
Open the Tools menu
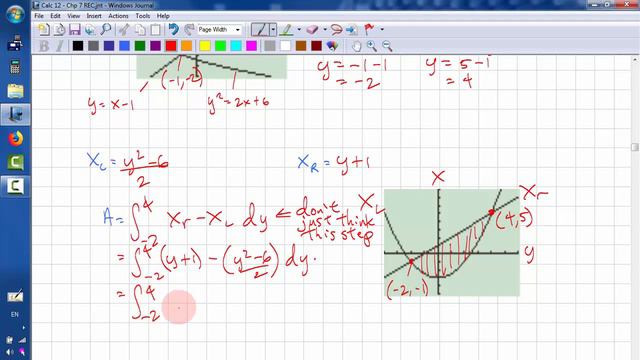[x=142, y=16]
